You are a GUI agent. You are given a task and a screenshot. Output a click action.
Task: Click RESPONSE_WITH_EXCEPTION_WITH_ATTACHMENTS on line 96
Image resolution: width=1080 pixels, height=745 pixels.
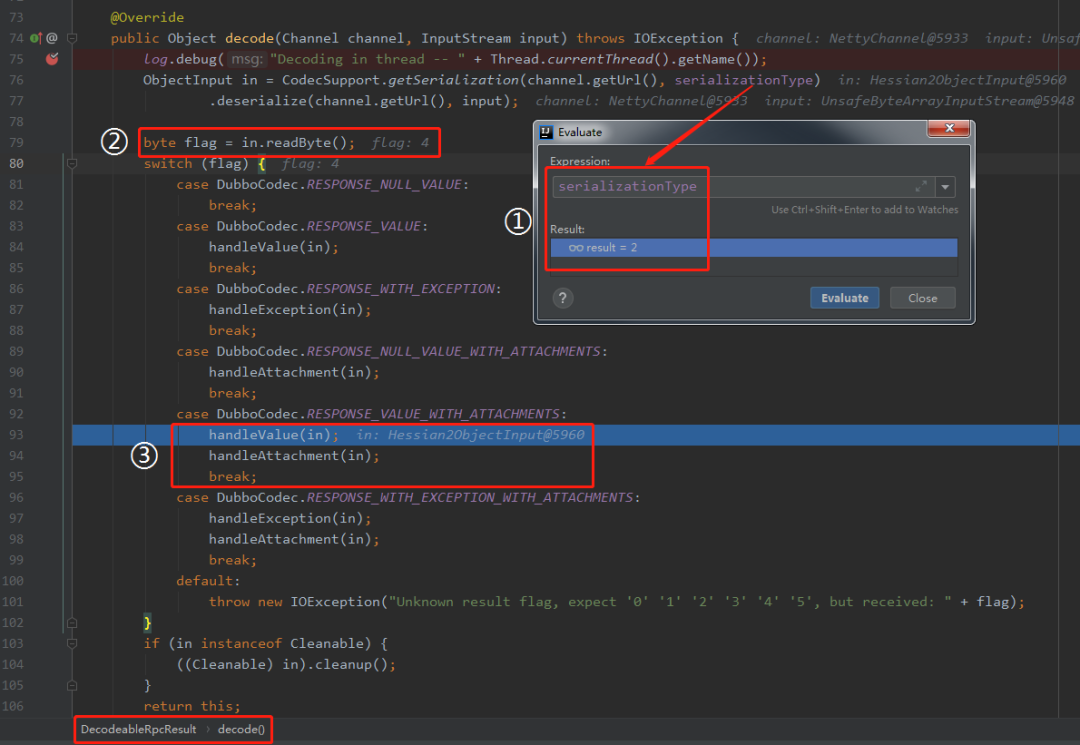pyautogui.click(x=470, y=498)
